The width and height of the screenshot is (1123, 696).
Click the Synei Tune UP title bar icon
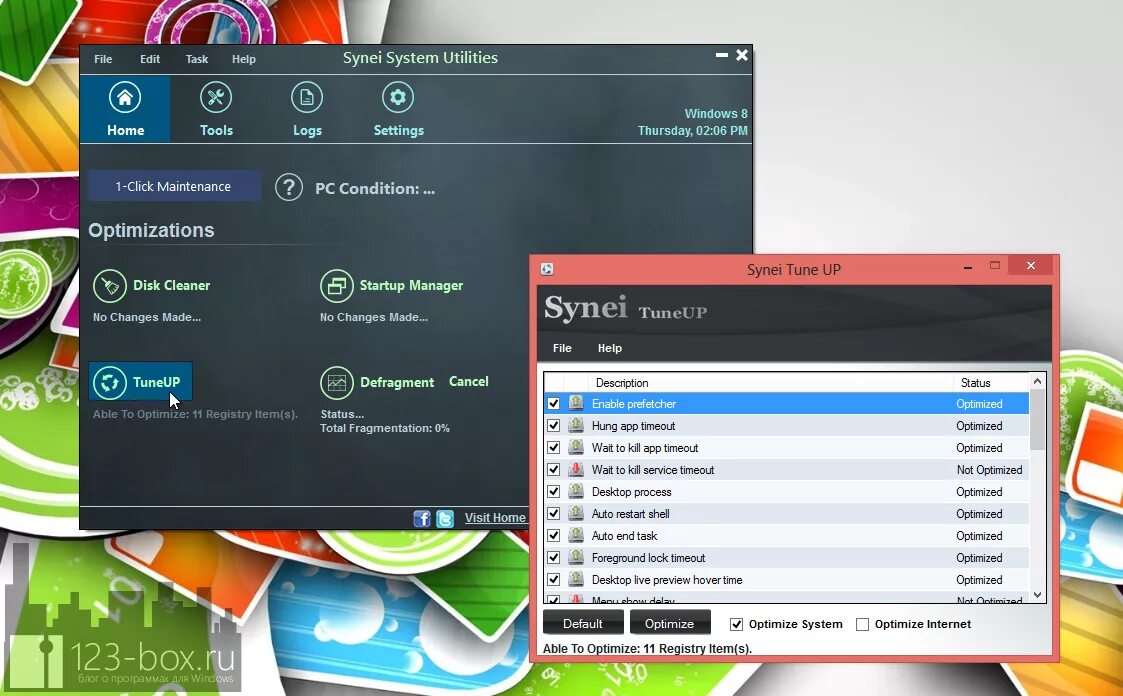tap(547, 269)
